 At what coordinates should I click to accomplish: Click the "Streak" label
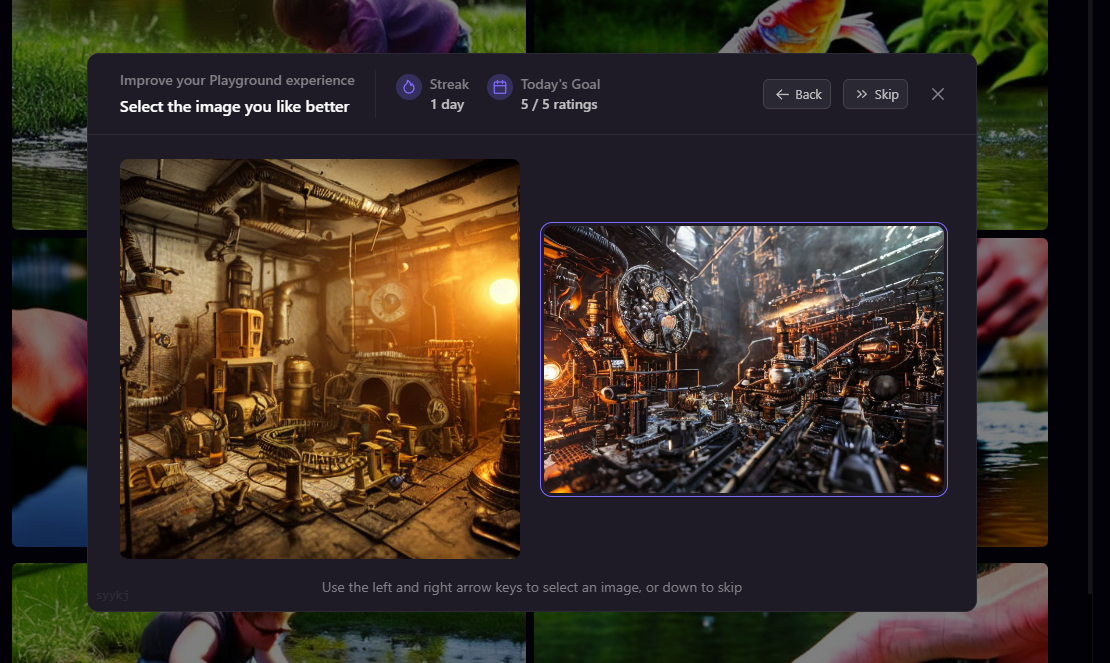449,84
